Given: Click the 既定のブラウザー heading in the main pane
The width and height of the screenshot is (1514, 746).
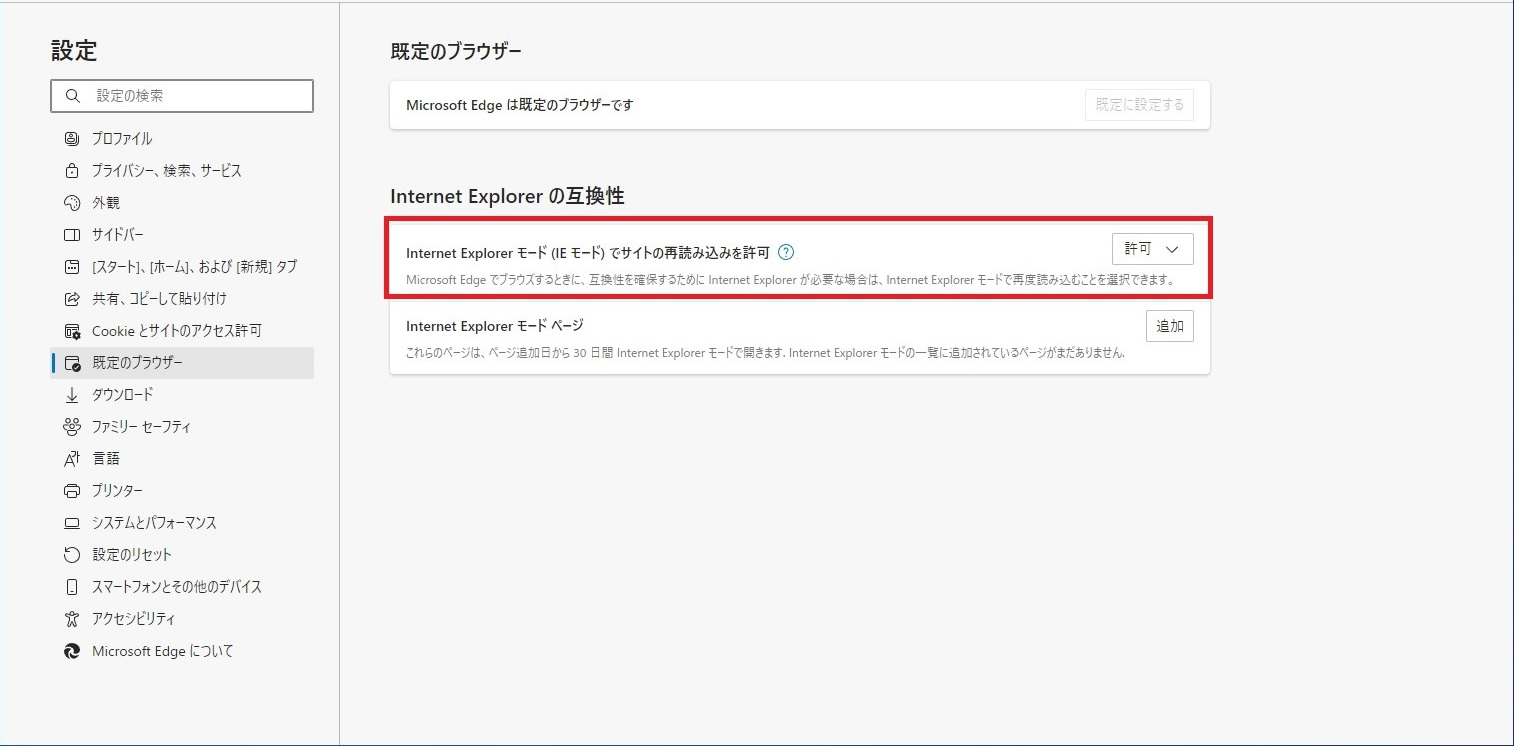Looking at the screenshot, I should 456,51.
